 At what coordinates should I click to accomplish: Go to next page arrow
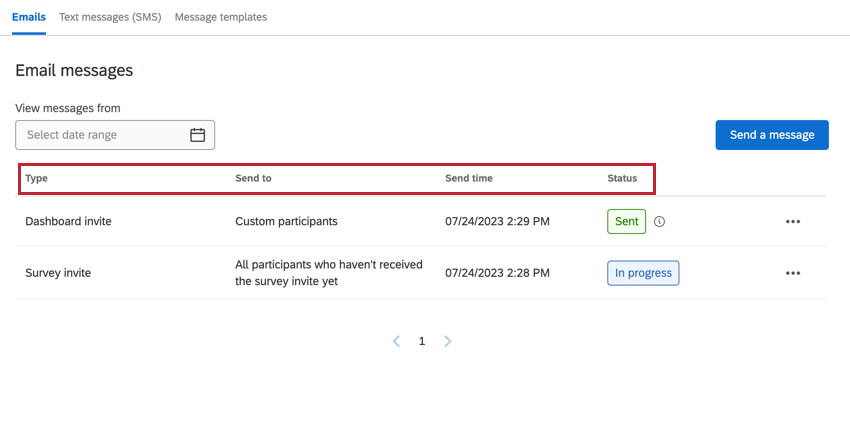click(x=447, y=341)
